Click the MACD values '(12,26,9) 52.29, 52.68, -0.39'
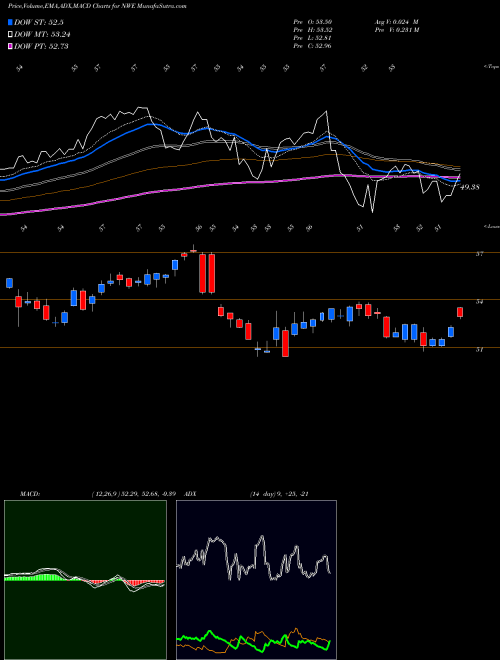Viewport: 500px width, 660px height. pyautogui.click(x=132, y=494)
